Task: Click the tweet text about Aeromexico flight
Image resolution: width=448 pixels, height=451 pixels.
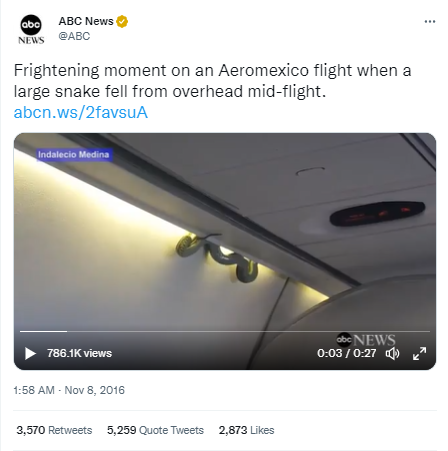Action: point(213,81)
